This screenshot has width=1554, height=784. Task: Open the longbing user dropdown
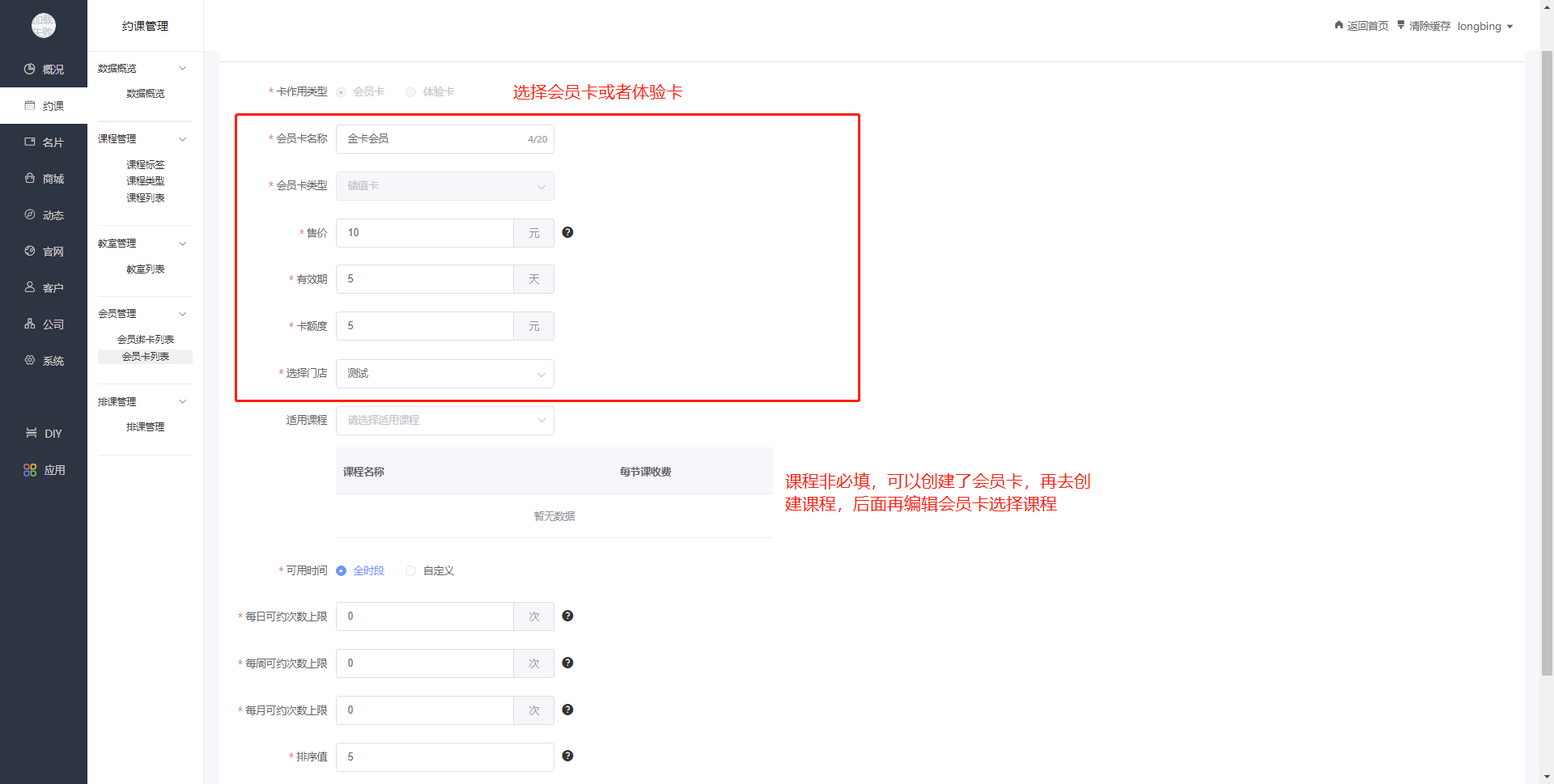(1485, 26)
